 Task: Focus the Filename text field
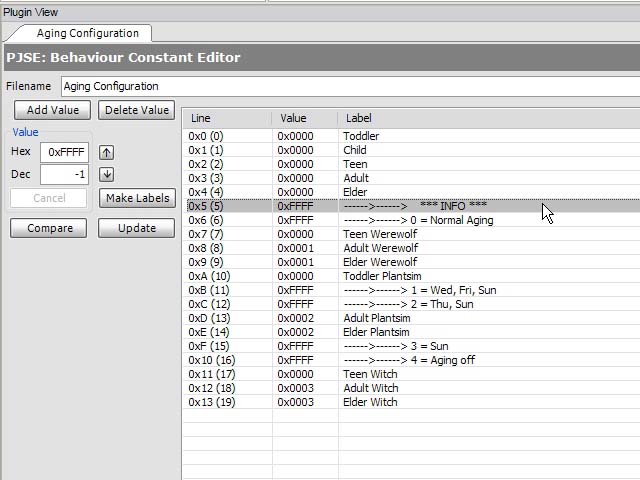pyautogui.click(x=350, y=86)
